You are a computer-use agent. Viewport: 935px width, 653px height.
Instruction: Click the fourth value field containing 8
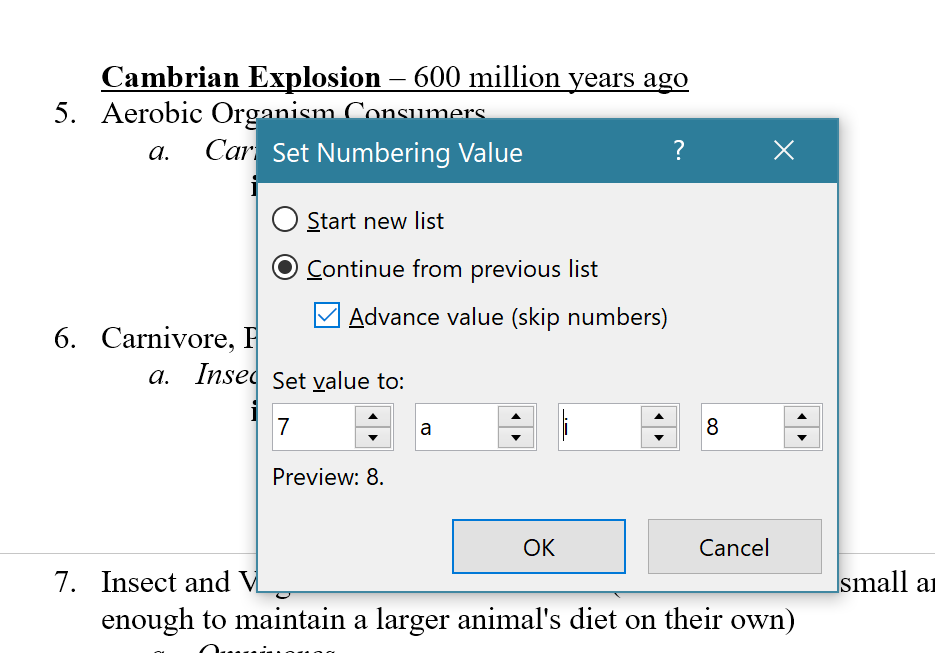coord(742,427)
